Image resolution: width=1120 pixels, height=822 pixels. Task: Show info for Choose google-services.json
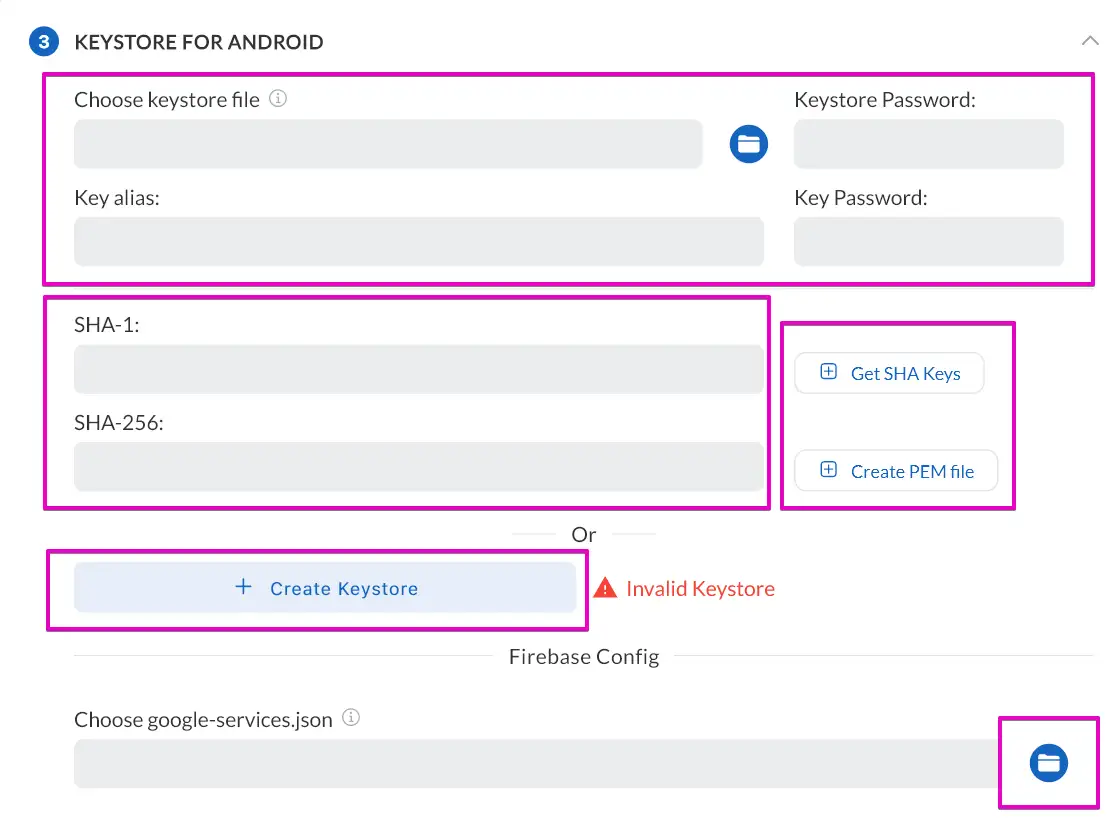(x=351, y=718)
